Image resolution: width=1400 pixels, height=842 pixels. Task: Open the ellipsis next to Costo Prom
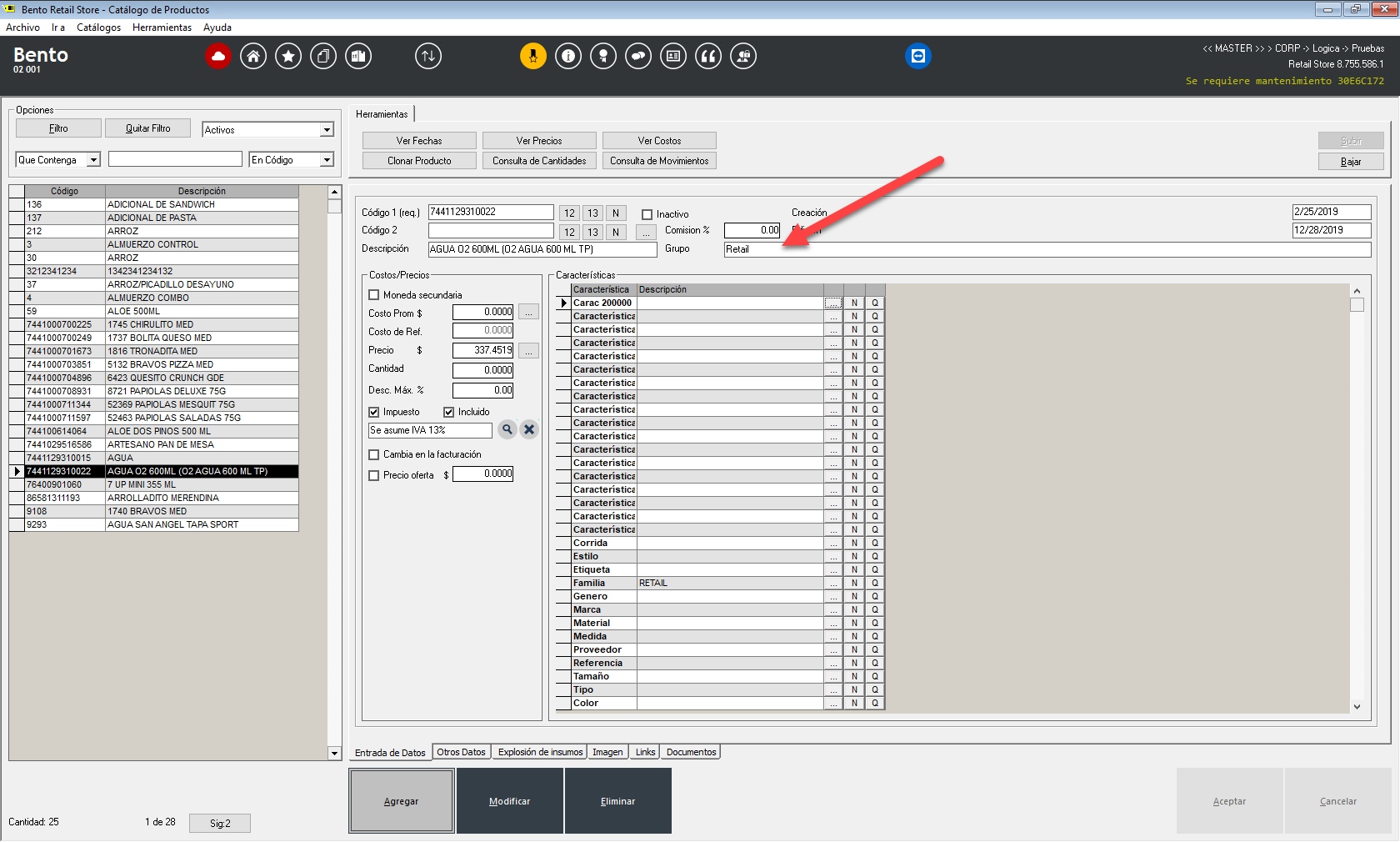tap(528, 312)
